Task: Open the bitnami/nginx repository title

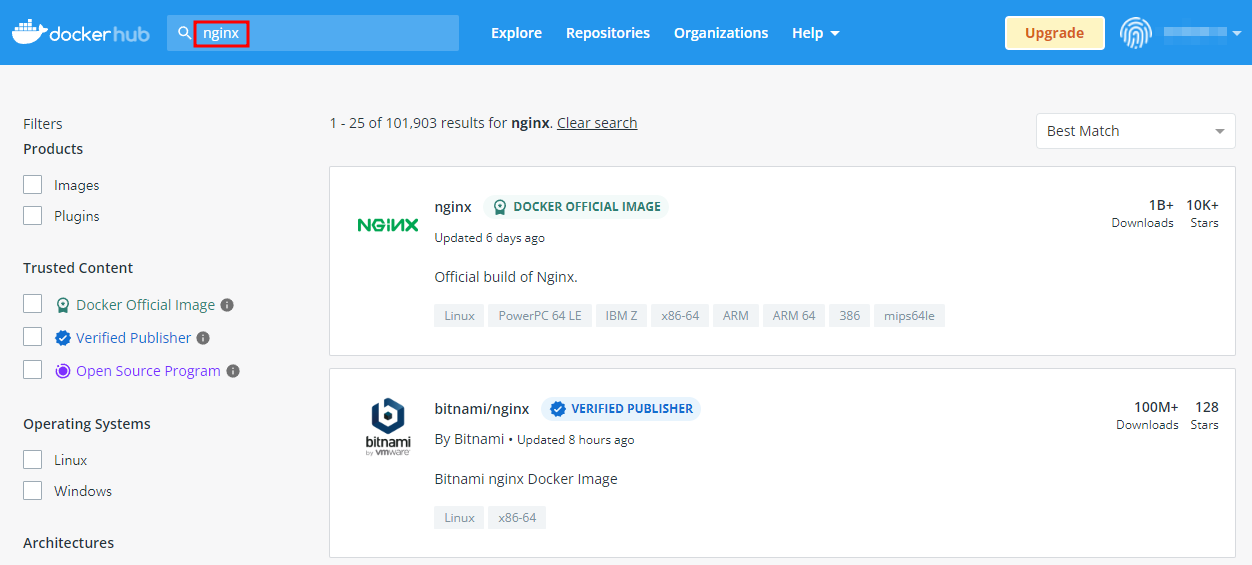Action: tap(482, 409)
